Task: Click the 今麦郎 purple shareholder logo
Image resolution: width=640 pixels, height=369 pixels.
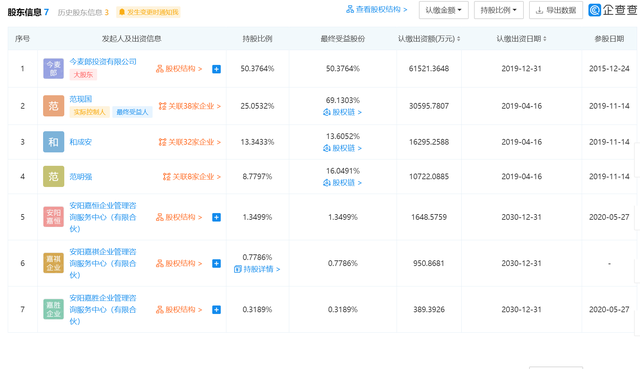Action: coord(53,69)
